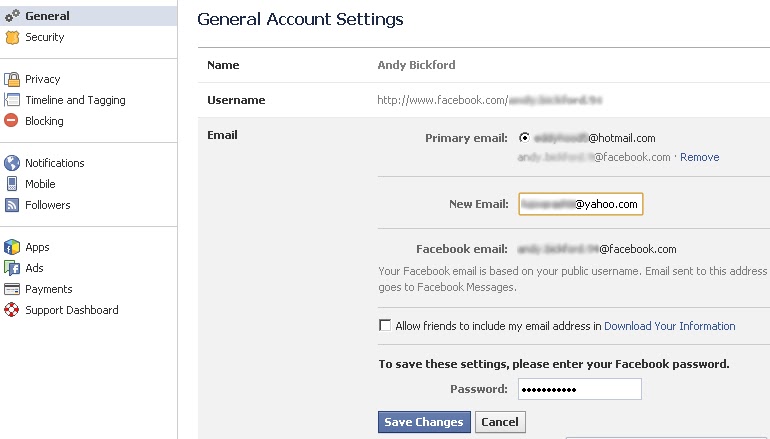Click the Payments credit card icon

[12, 289]
